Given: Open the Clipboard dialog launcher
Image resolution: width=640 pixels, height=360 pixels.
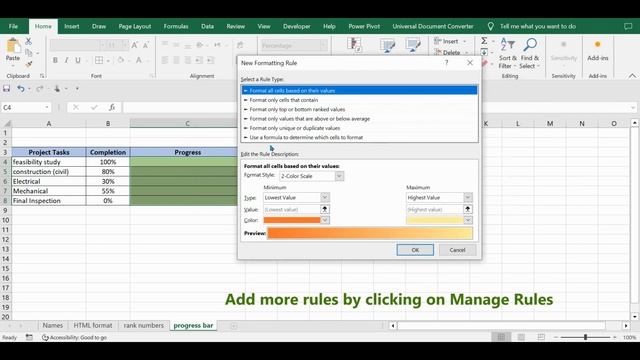Looking at the screenshot, I should click(x=42, y=76).
